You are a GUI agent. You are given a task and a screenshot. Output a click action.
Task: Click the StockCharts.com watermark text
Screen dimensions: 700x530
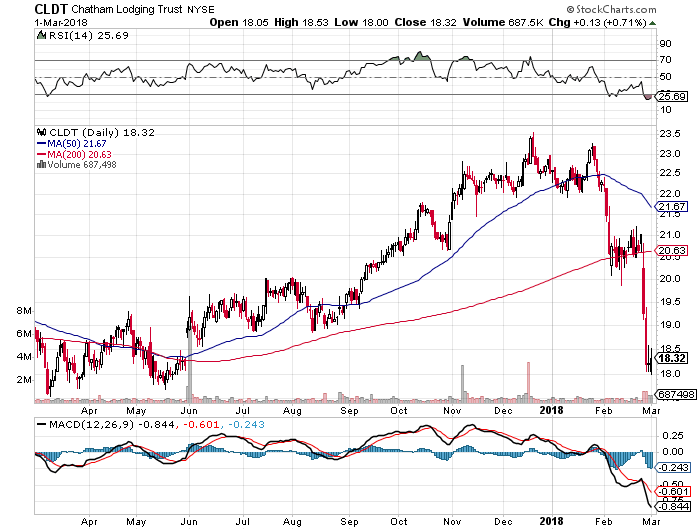coord(612,9)
